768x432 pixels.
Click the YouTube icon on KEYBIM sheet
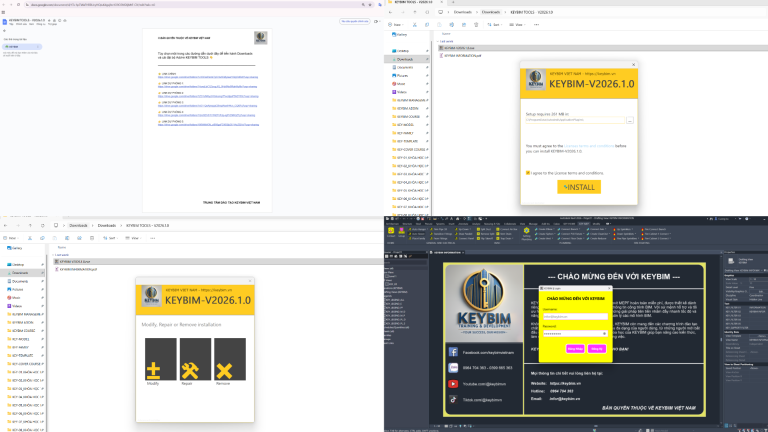point(453,384)
